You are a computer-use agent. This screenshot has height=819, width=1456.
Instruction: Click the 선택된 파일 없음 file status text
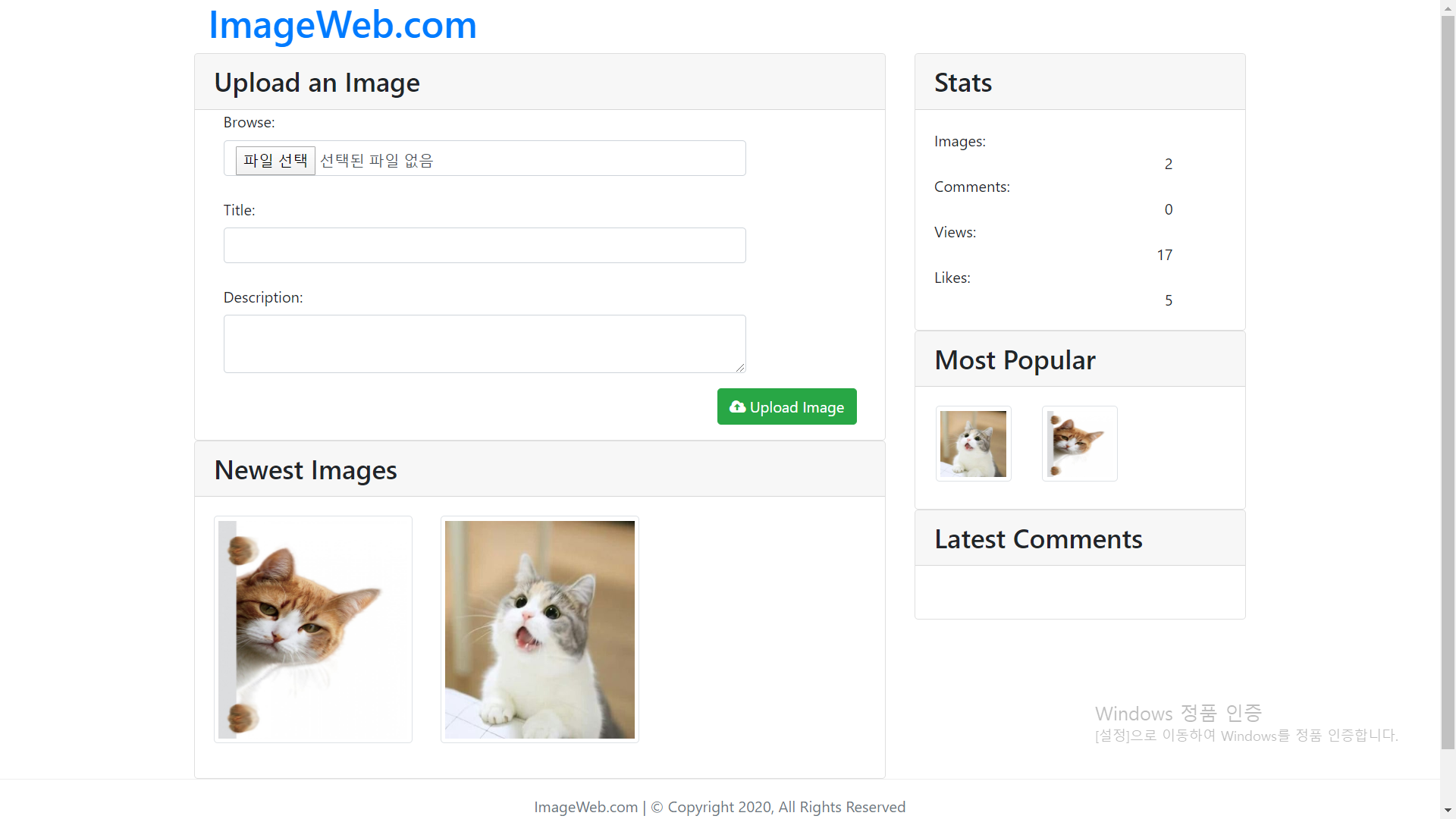click(x=376, y=161)
